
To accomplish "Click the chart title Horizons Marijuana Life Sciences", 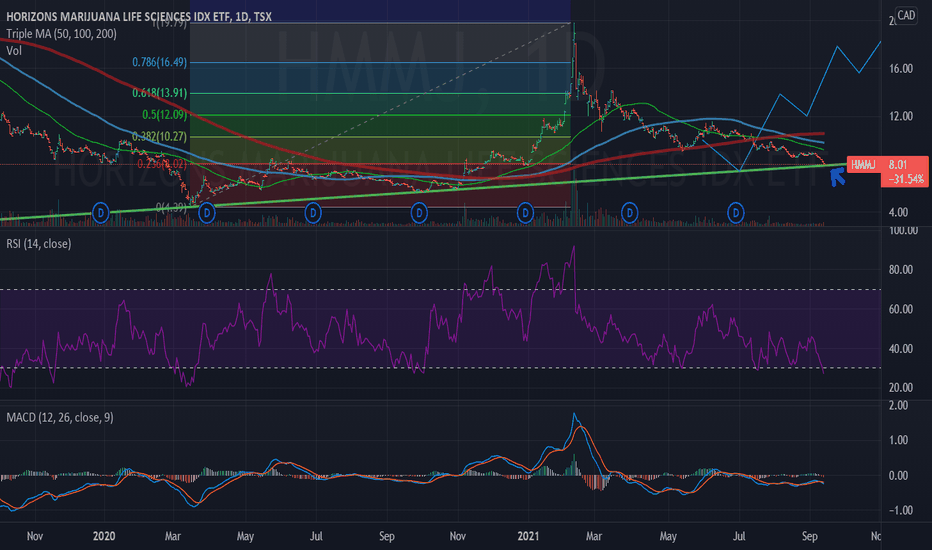I will [138, 17].
